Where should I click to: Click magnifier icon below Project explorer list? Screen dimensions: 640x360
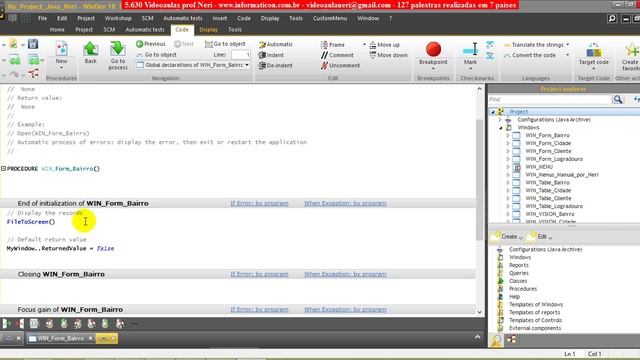click(x=496, y=340)
